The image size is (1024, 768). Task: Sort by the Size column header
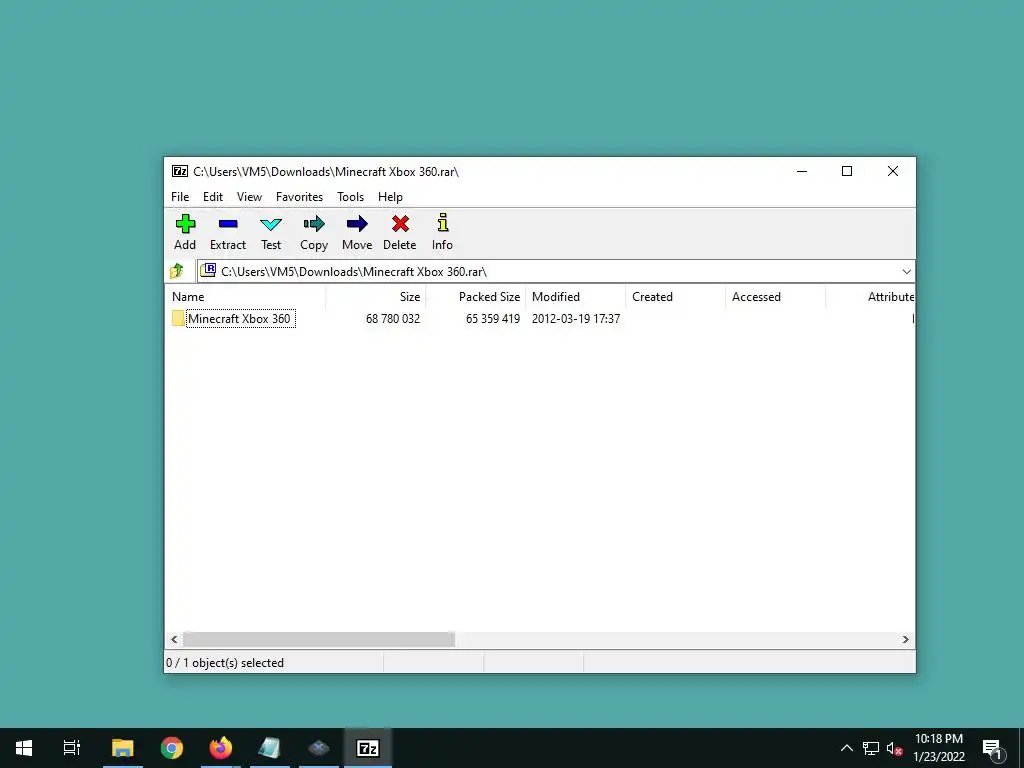click(376, 296)
